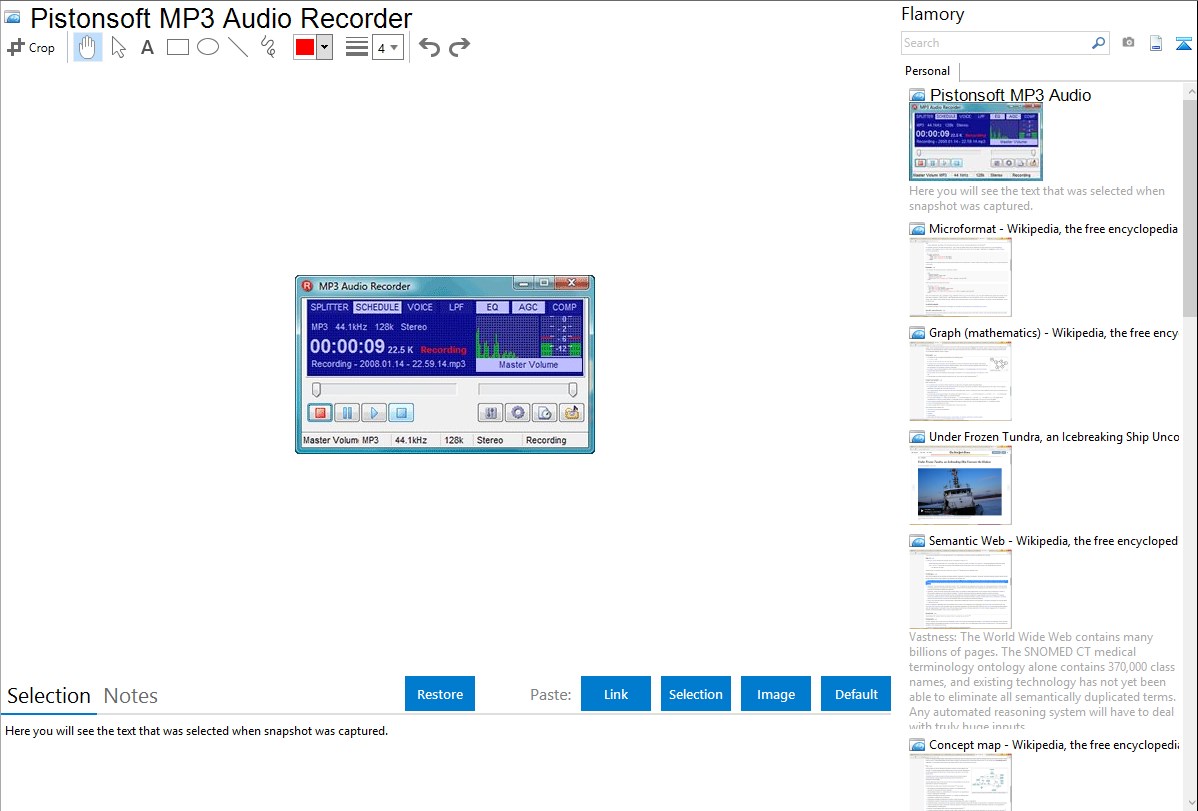
Task: Click the Selection paste button
Action: (x=696, y=694)
